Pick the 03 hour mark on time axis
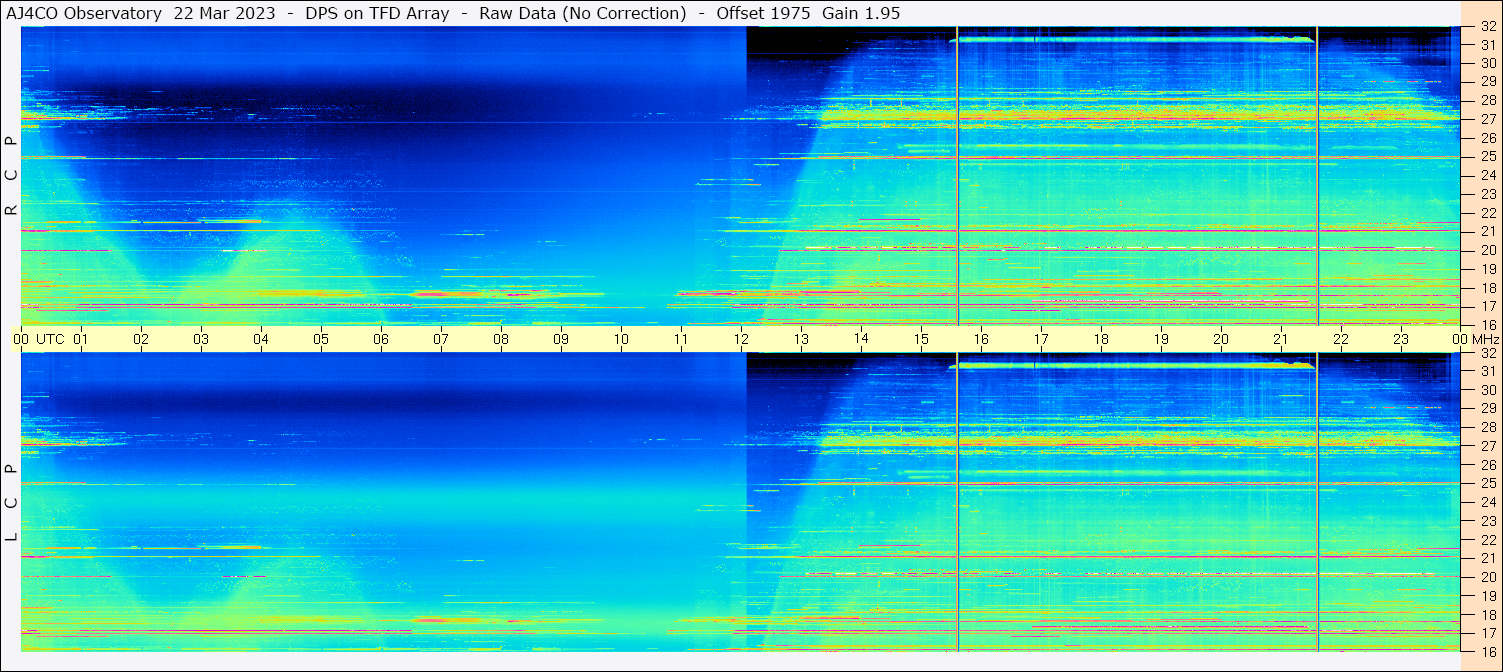1503x672 pixels. [x=201, y=339]
